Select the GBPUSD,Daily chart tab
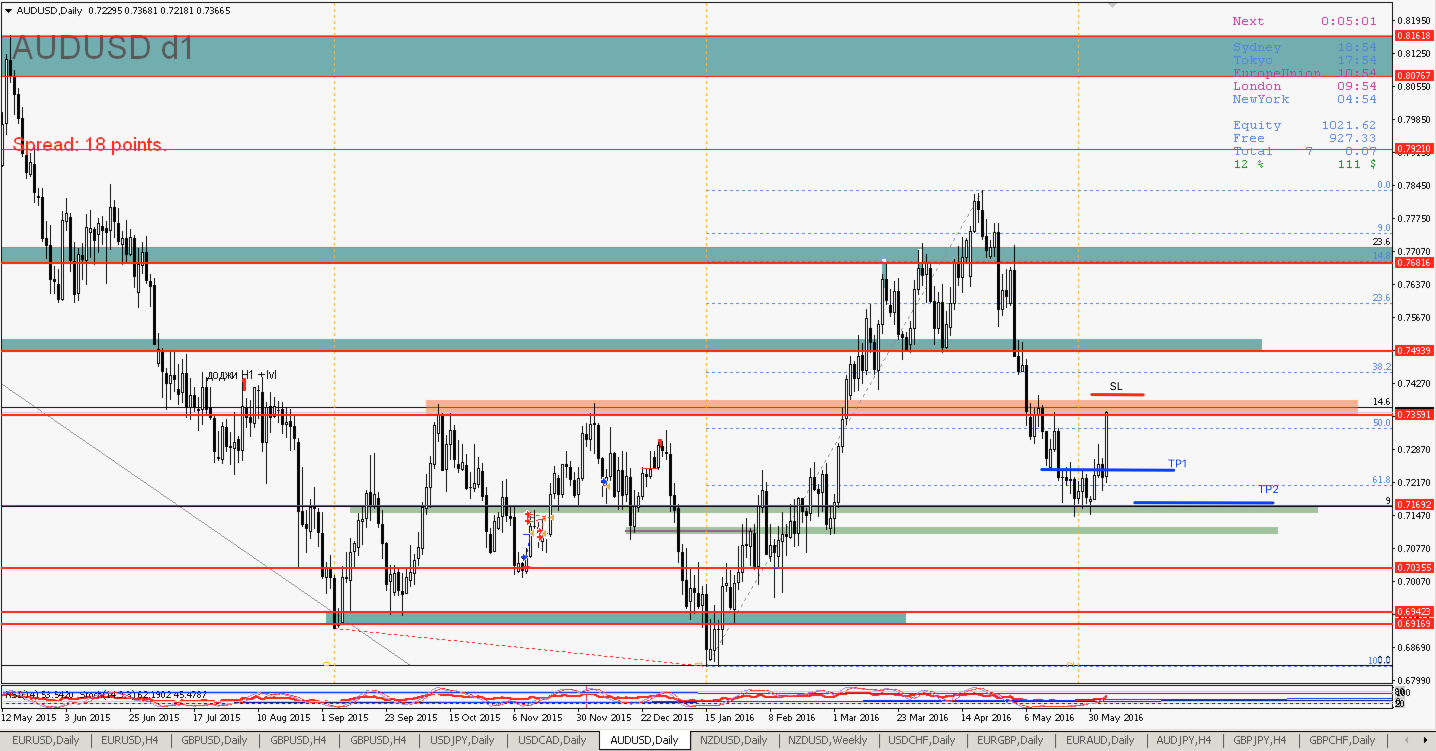 point(215,741)
